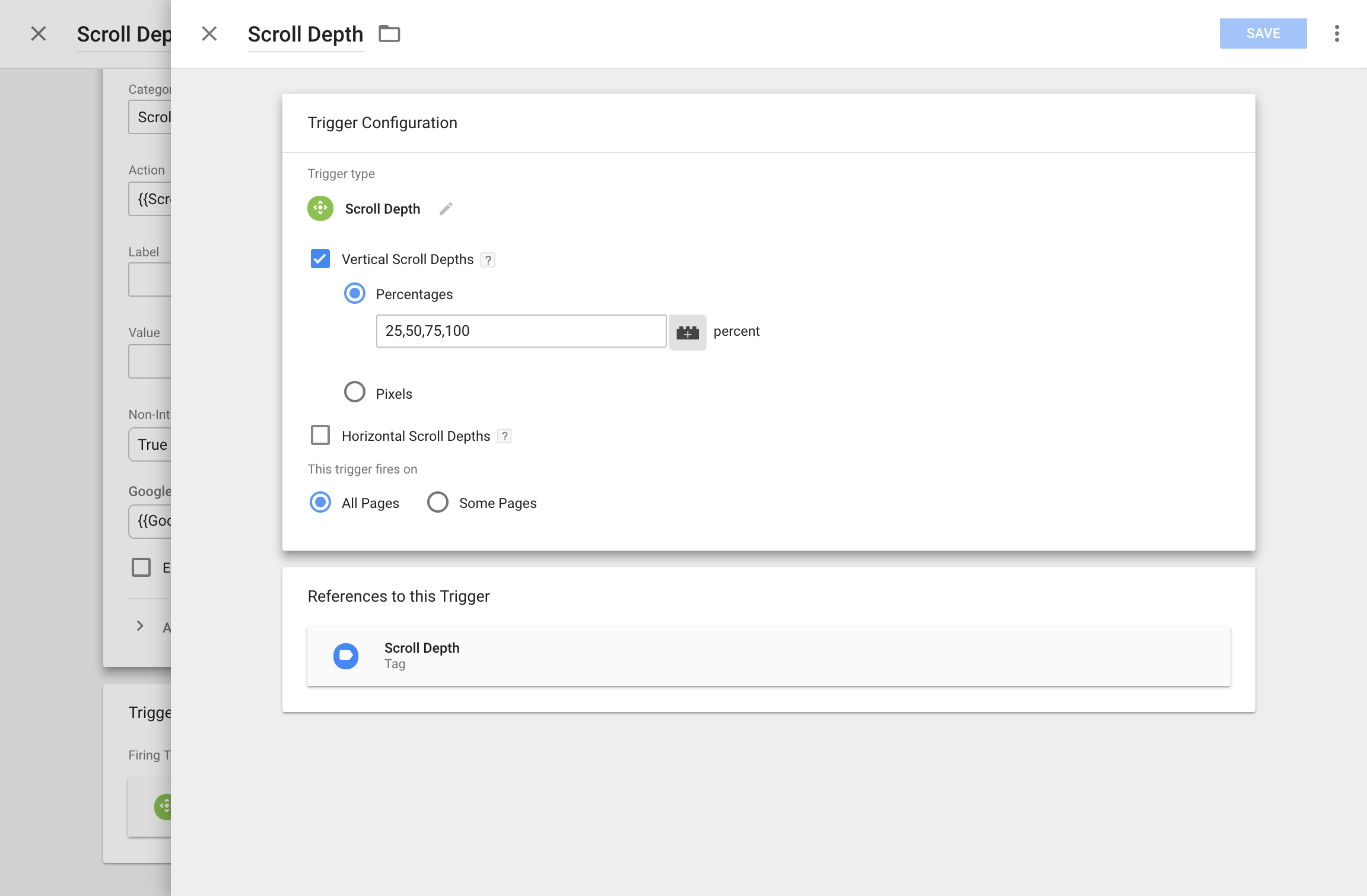
Task: Open the variable picker beside the percentages field
Action: point(688,331)
